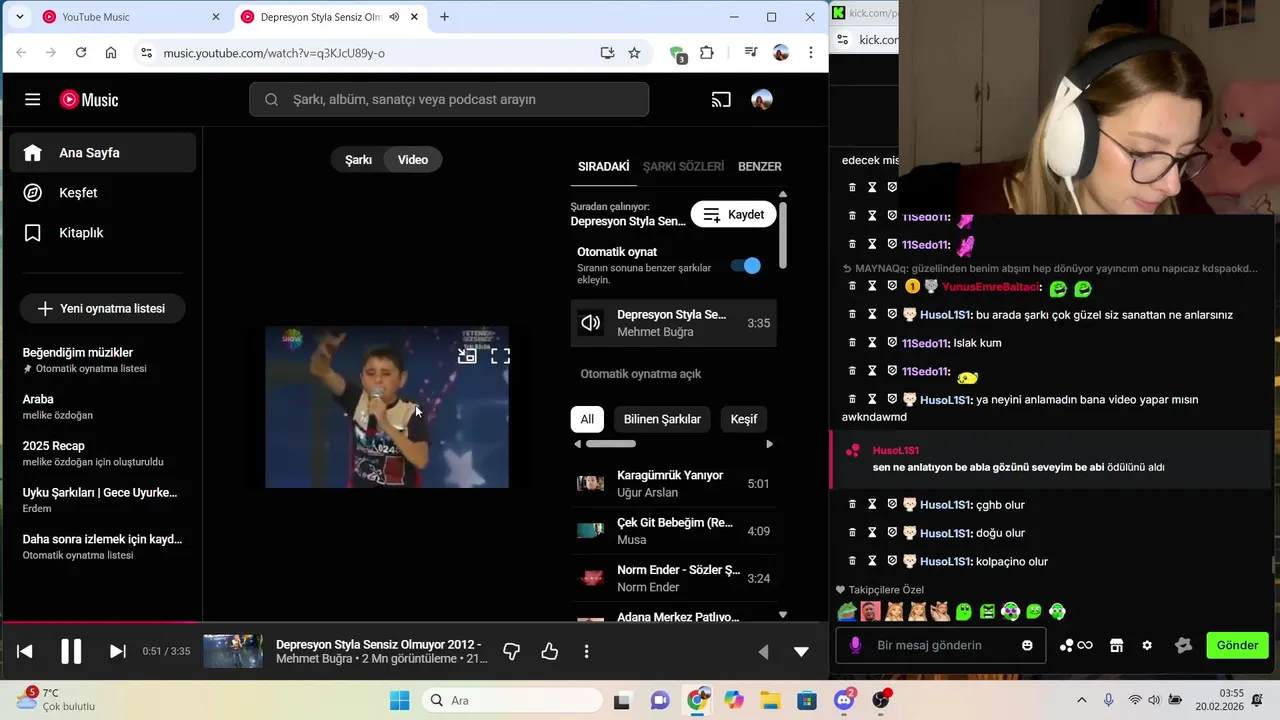
Task: Open channel points icon in Kick chat
Action: [1076, 645]
